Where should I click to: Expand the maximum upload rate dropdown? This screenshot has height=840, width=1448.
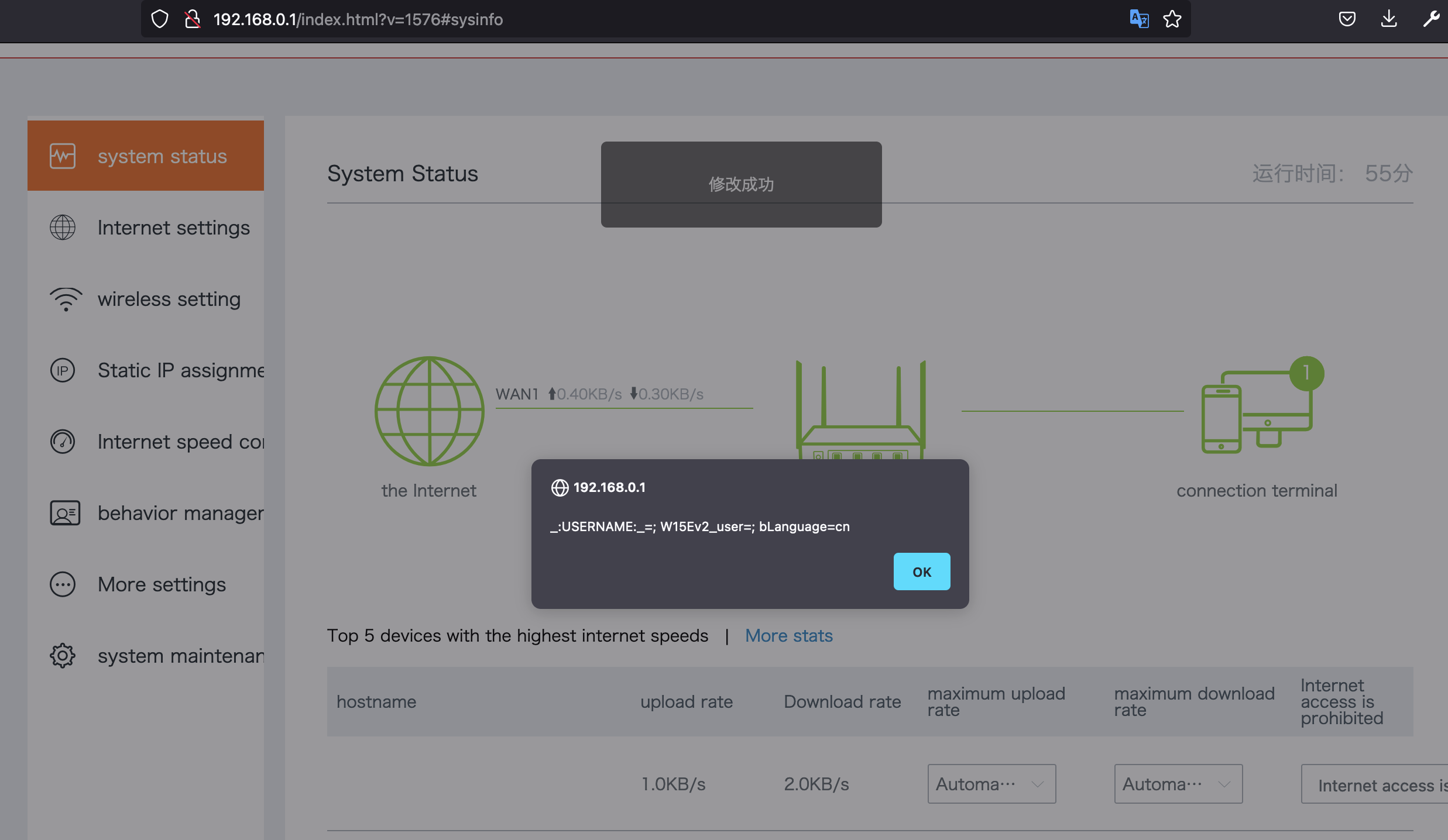(991, 784)
